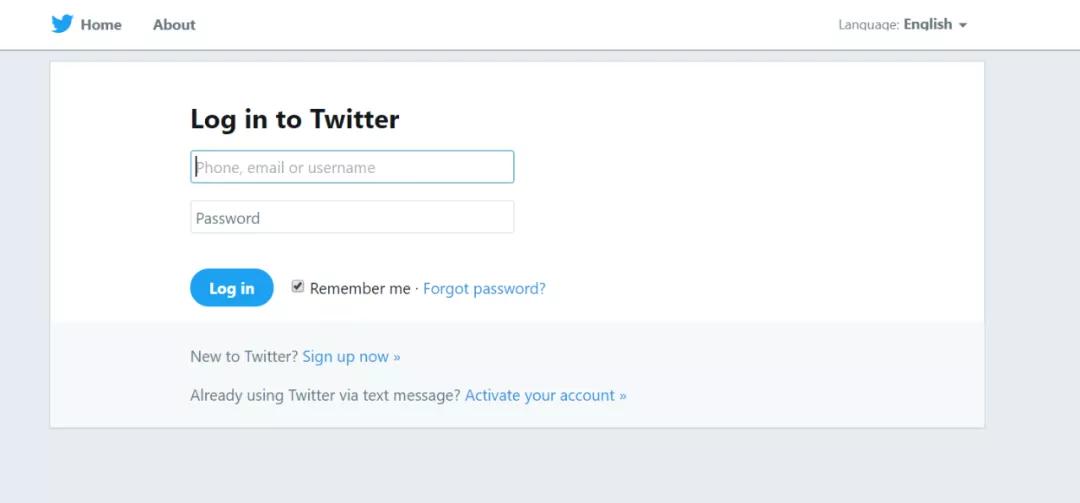Click the English language selection text
The width and height of the screenshot is (1080, 503).
pyautogui.click(x=927, y=24)
